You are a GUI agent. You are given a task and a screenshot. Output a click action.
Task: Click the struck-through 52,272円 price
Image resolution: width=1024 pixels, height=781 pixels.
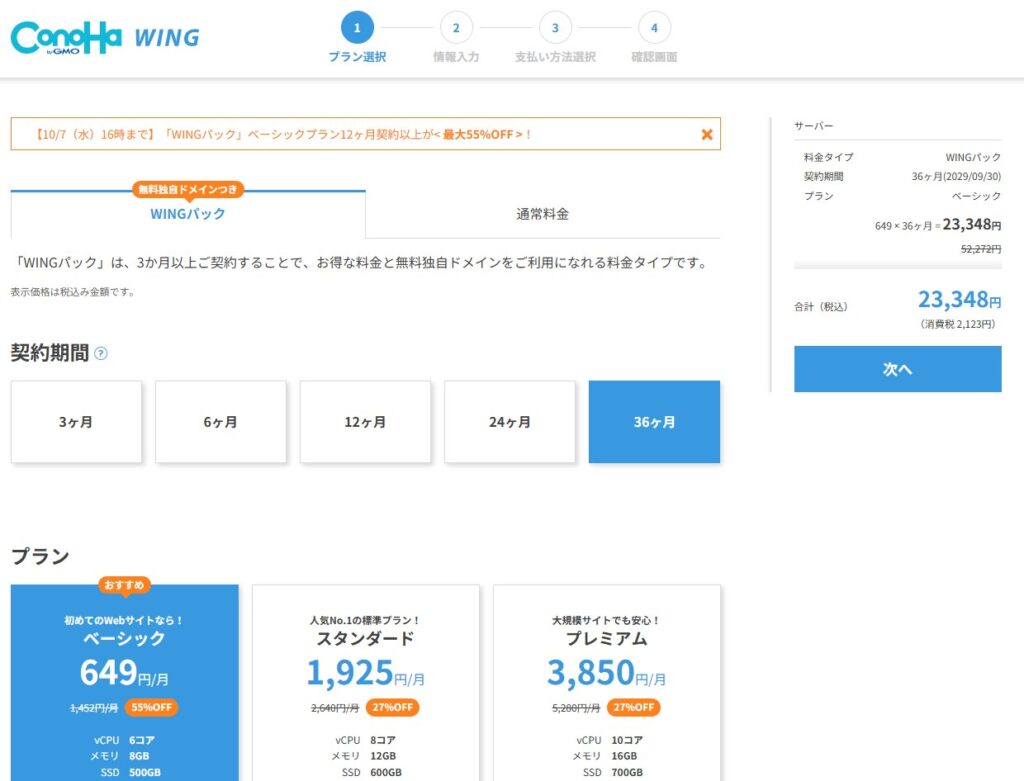coord(981,249)
